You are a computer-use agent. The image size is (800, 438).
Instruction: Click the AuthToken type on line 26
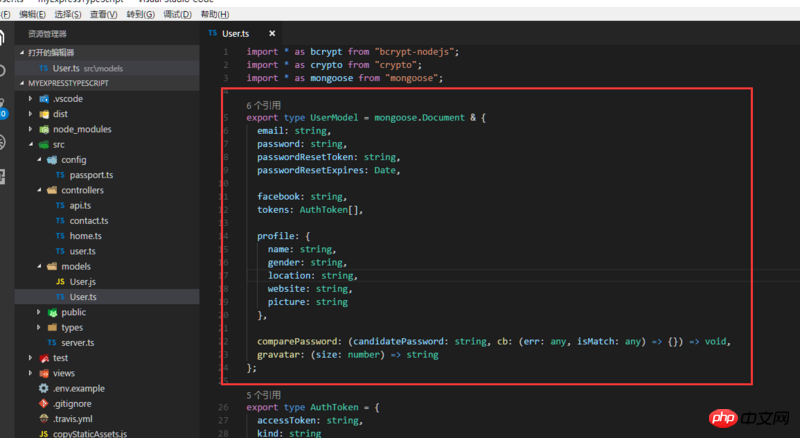pos(334,407)
